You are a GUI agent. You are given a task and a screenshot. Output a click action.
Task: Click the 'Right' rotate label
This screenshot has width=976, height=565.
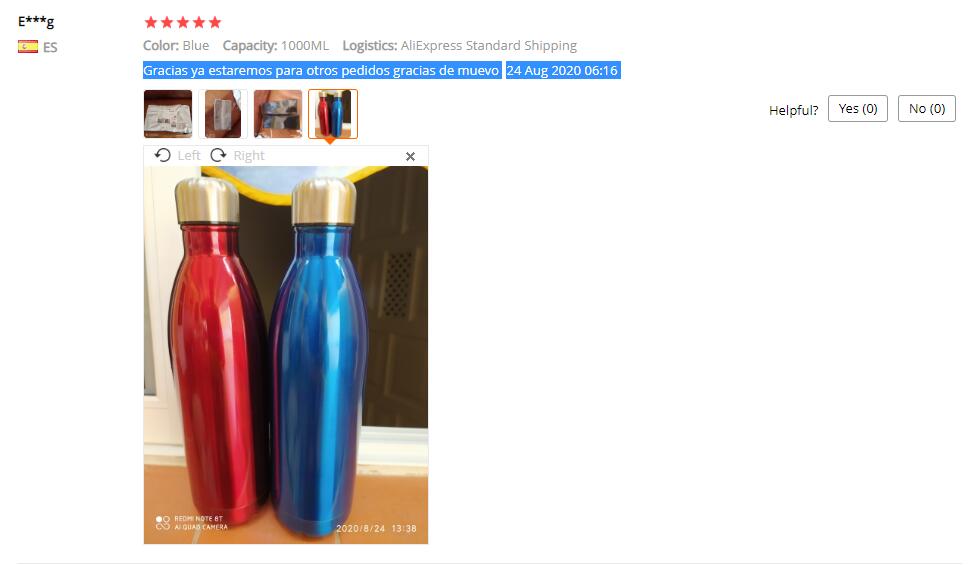[x=249, y=156]
